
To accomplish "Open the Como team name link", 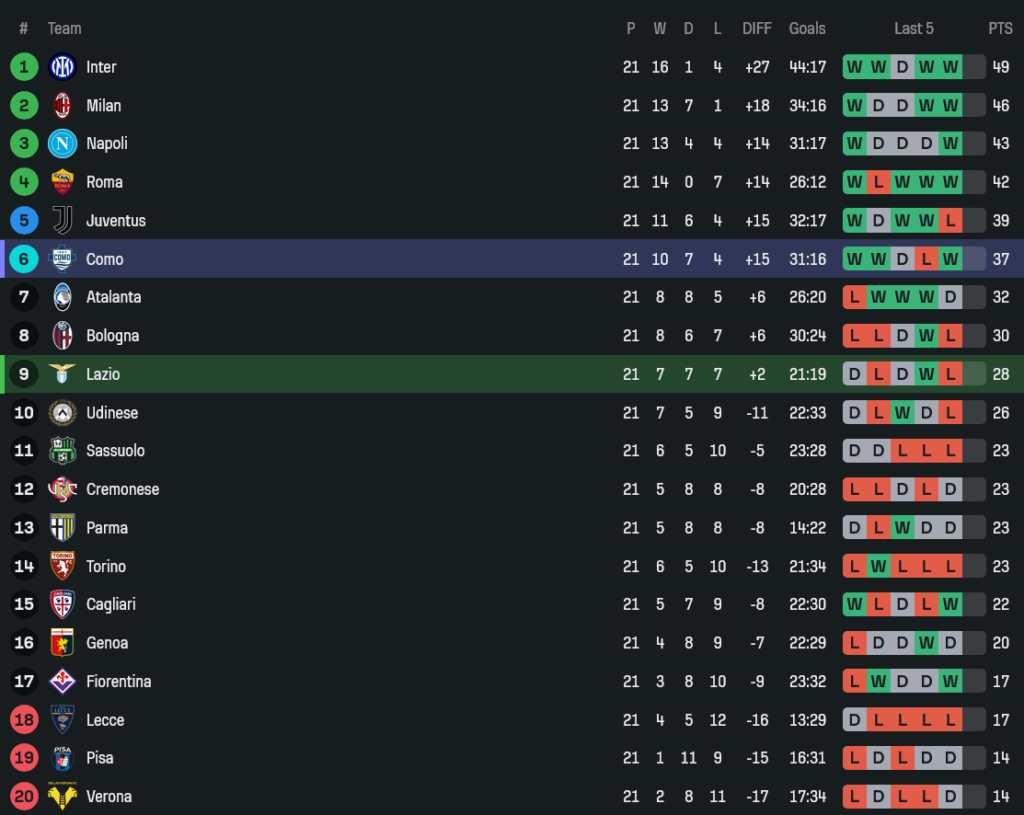I will 105,259.
